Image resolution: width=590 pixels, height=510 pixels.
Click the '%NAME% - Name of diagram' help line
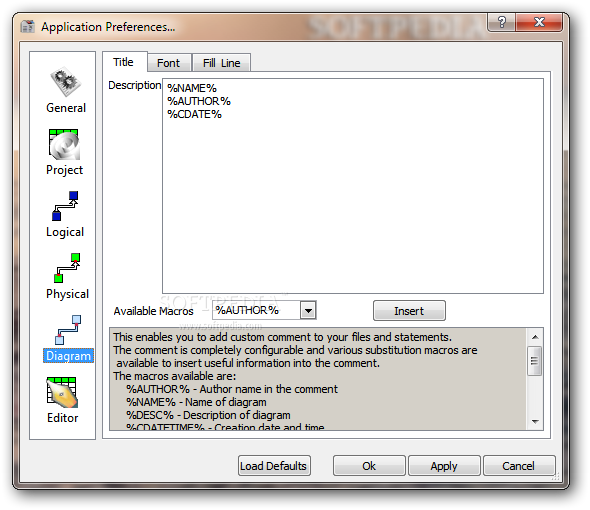(196, 402)
